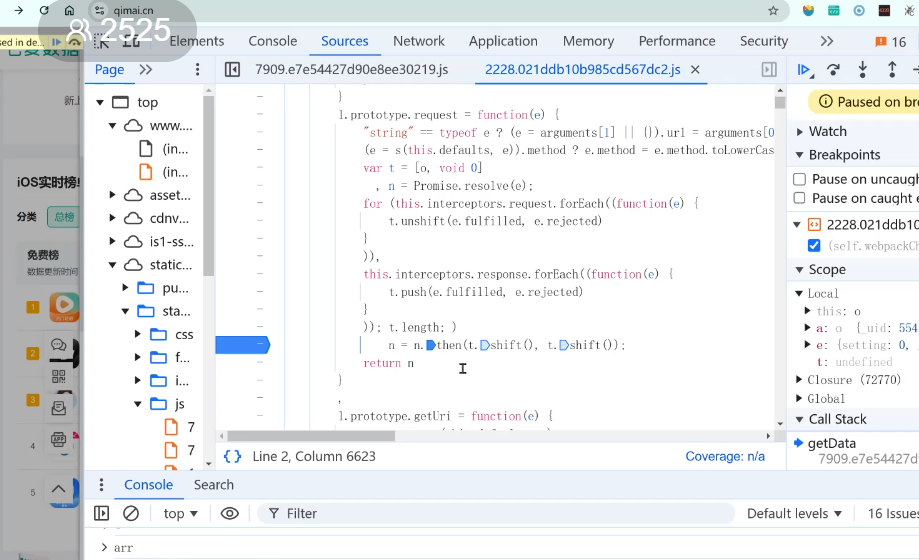Open drawer three-dot menu
The height and width of the screenshot is (560, 919).
(101, 485)
